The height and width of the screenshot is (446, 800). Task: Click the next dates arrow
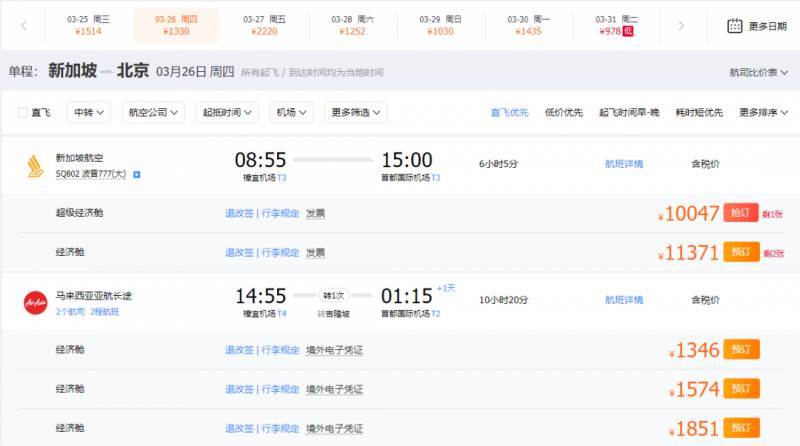(681, 26)
